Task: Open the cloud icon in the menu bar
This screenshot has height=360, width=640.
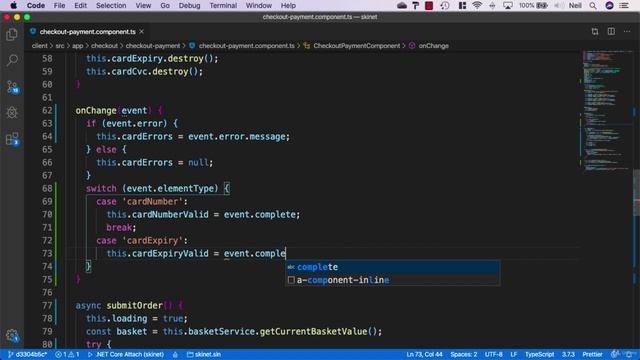Action: point(402,5)
